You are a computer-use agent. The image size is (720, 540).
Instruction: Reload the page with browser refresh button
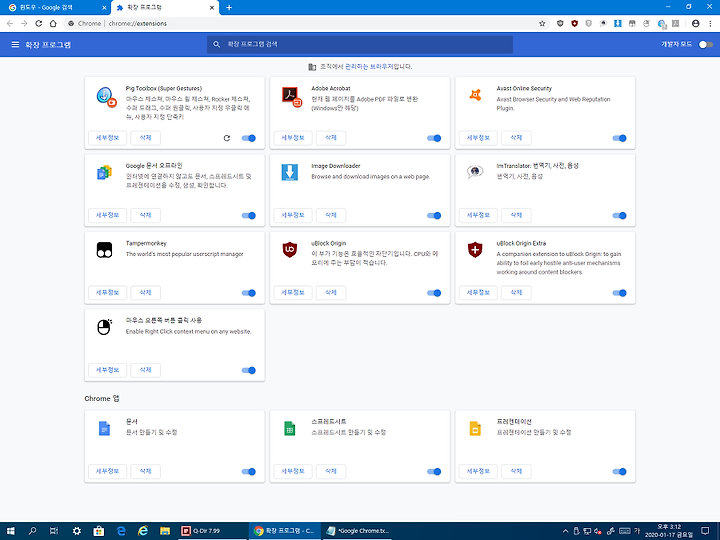pos(39,23)
